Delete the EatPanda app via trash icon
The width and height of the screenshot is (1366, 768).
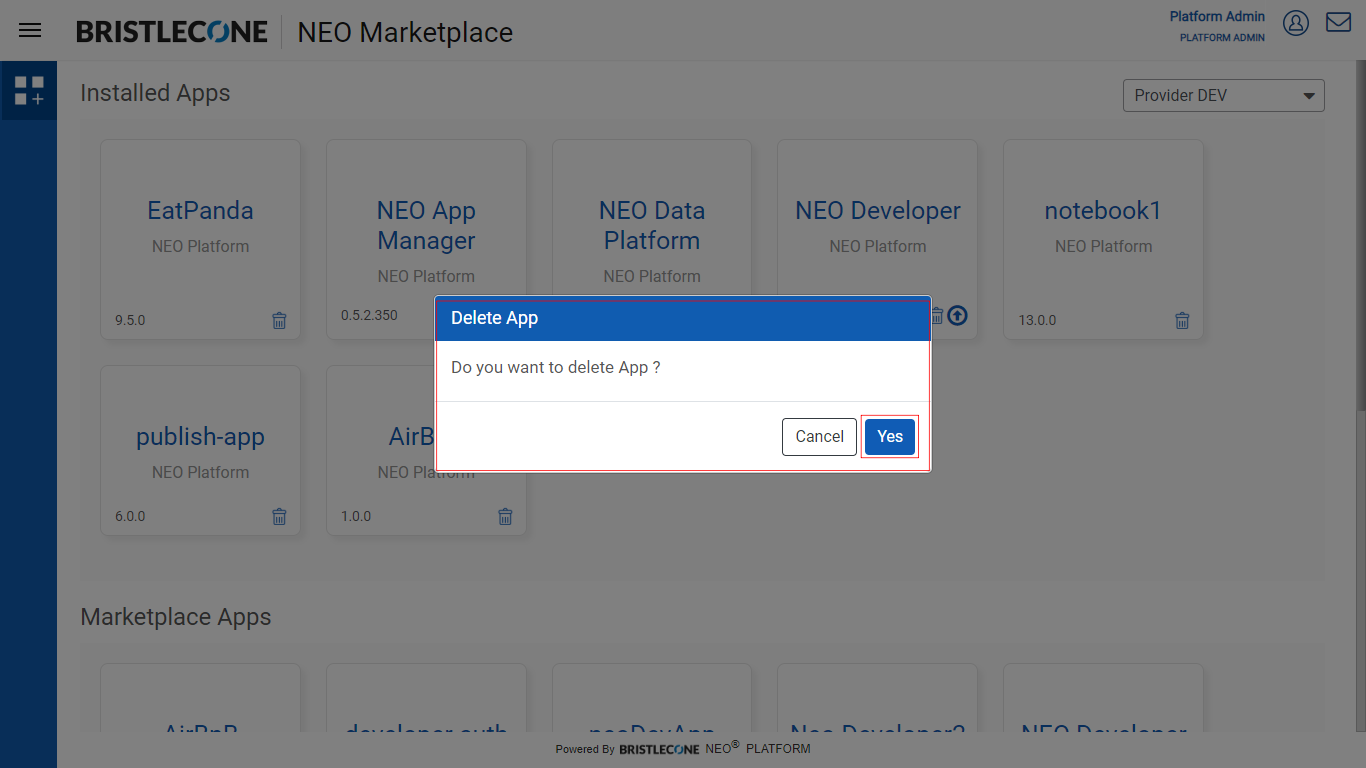pyautogui.click(x=279, y=321)
